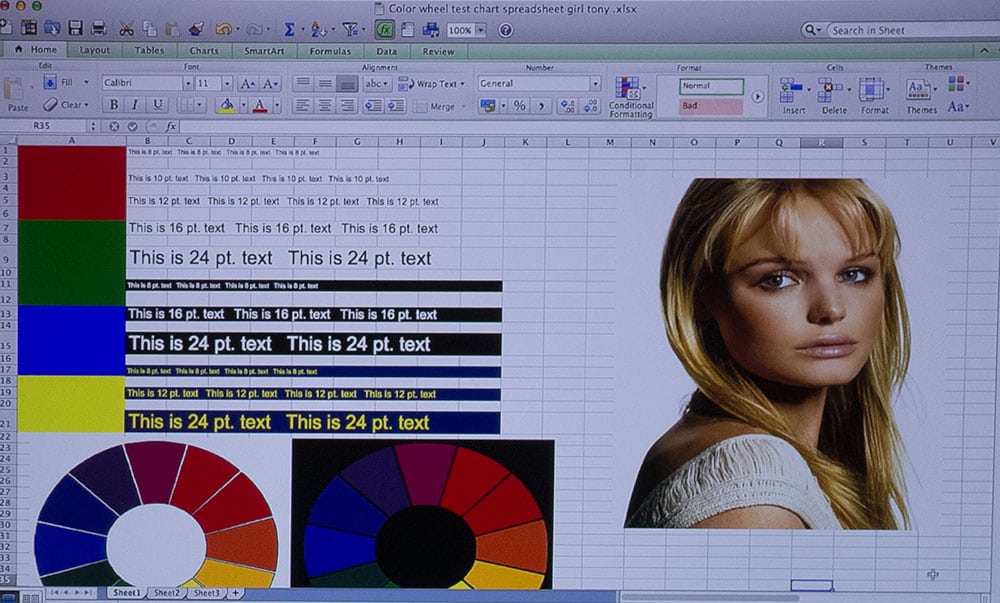Align text right in the cell

tap(347, 105)
